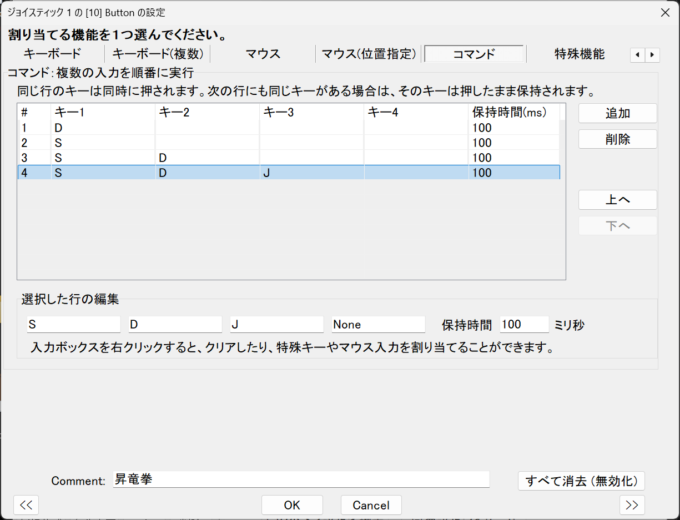Click third key edit box containing J
Viewport: 680px width, 520px height.
277,324
